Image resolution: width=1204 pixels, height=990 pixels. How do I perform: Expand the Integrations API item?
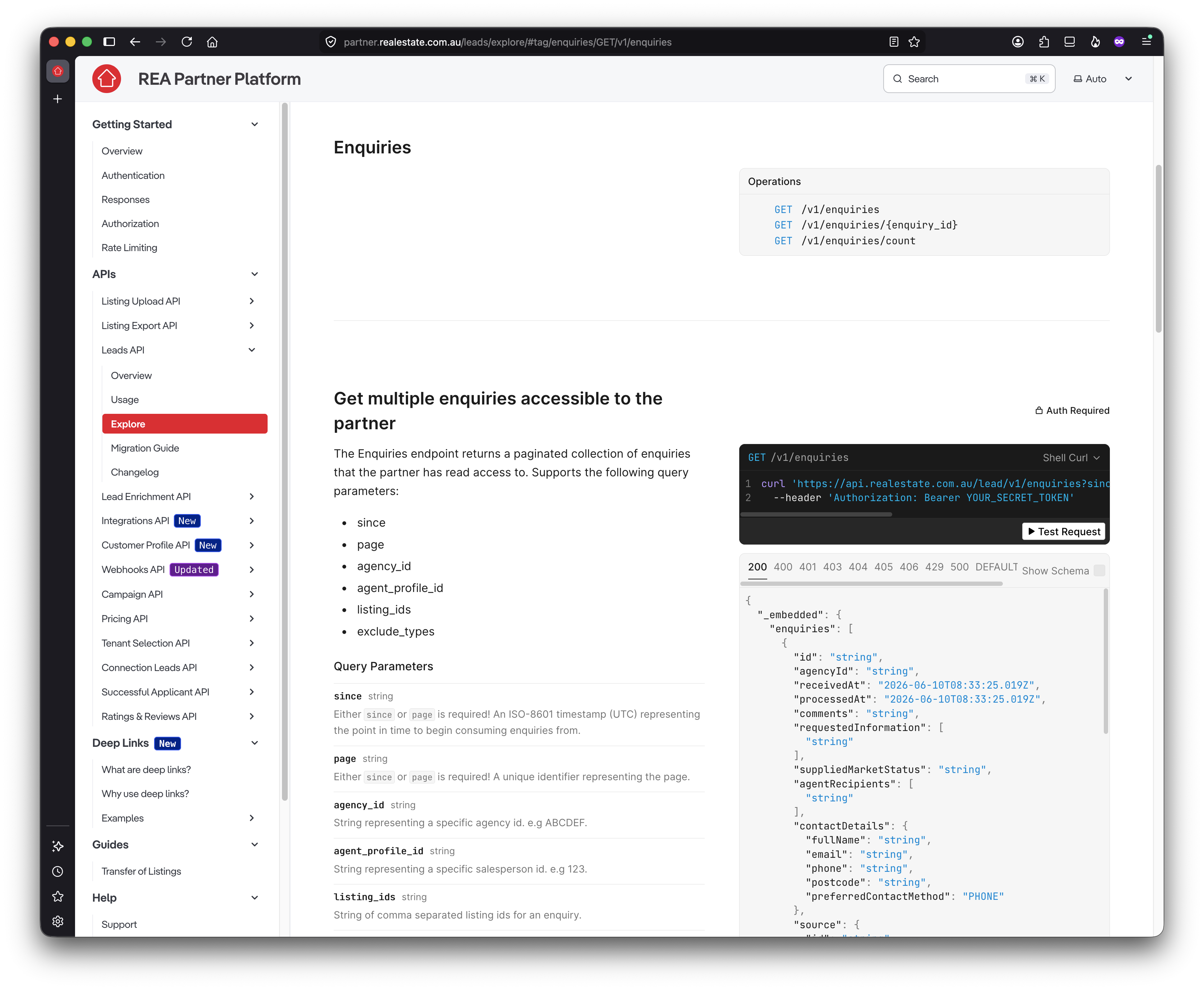pos(251,521)
